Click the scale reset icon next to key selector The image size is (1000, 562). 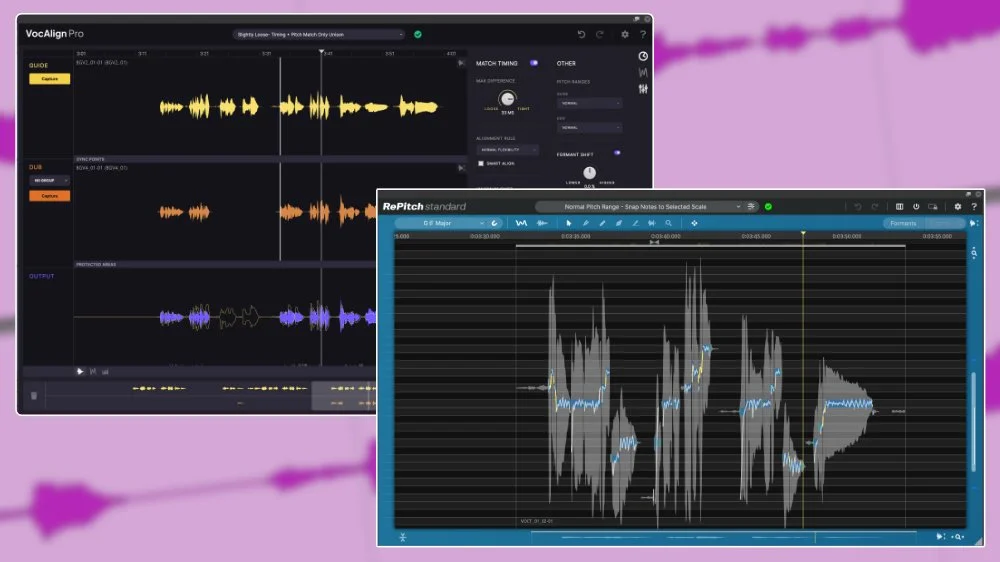pyautogui.click(x=494, y=223)
